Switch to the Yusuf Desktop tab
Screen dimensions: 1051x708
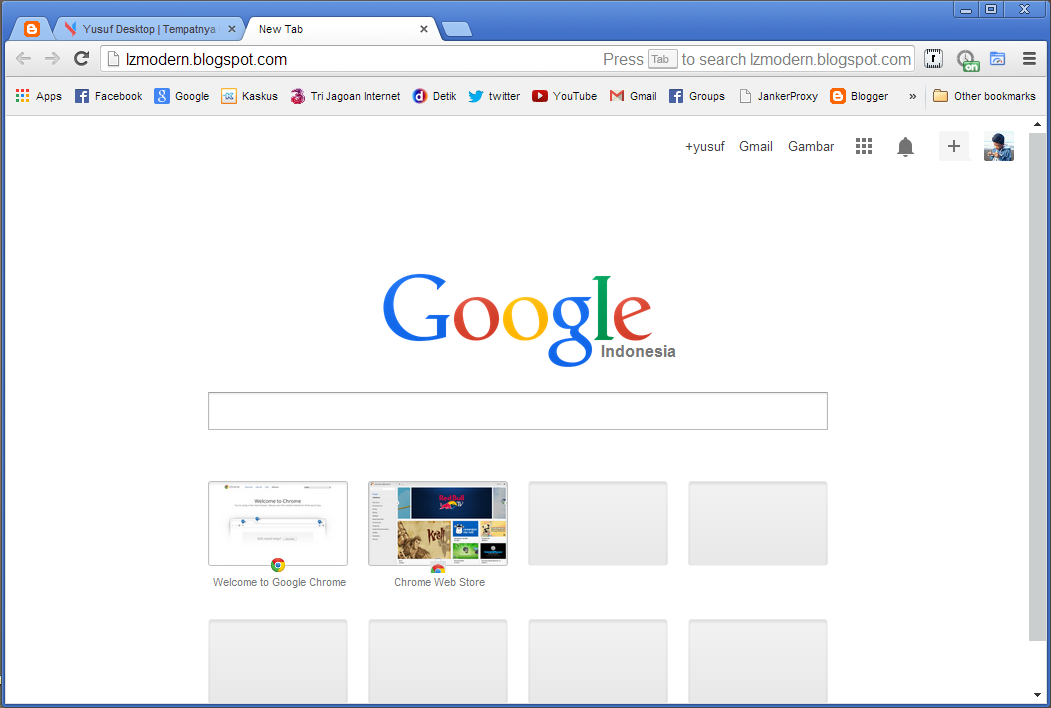(x=149, y=29)
